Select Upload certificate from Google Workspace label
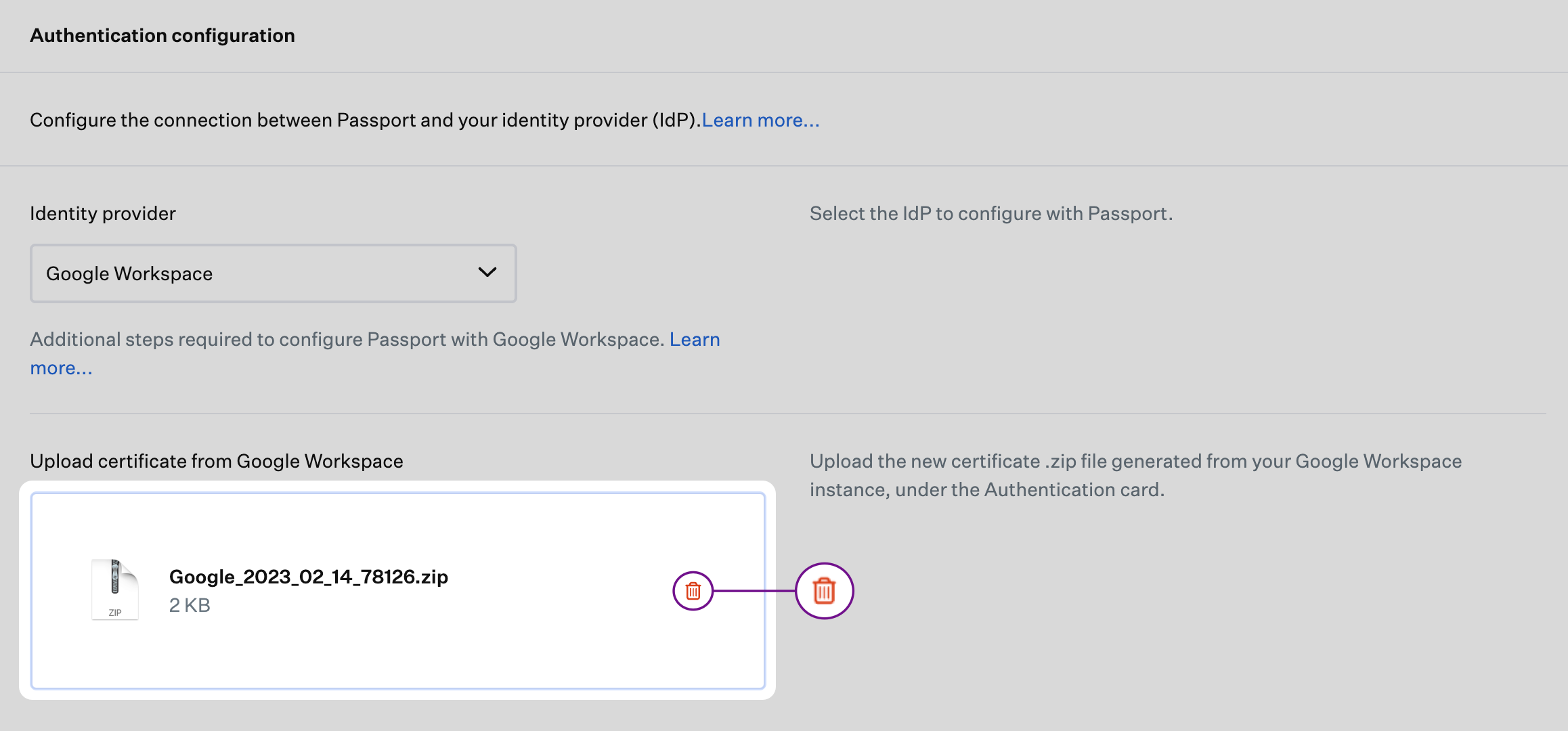This screenshot has width=1568, height=731. (217, 461)
